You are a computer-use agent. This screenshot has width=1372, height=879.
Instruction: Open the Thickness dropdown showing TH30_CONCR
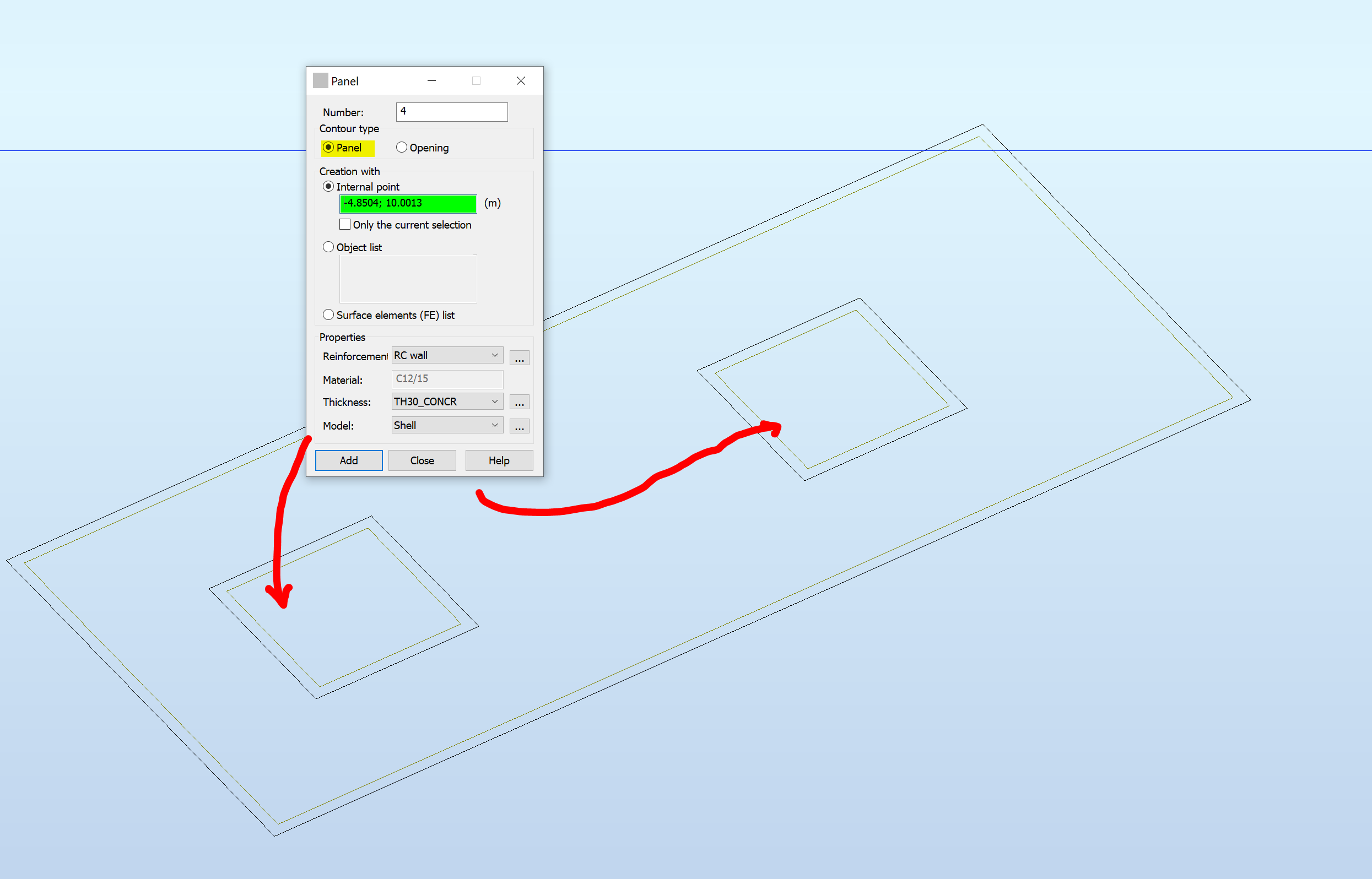447,402
